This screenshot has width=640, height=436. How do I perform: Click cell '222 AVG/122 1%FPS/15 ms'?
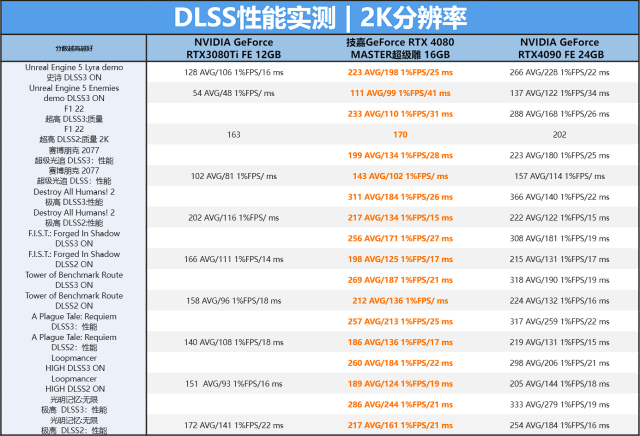click(x=560, y=218)
